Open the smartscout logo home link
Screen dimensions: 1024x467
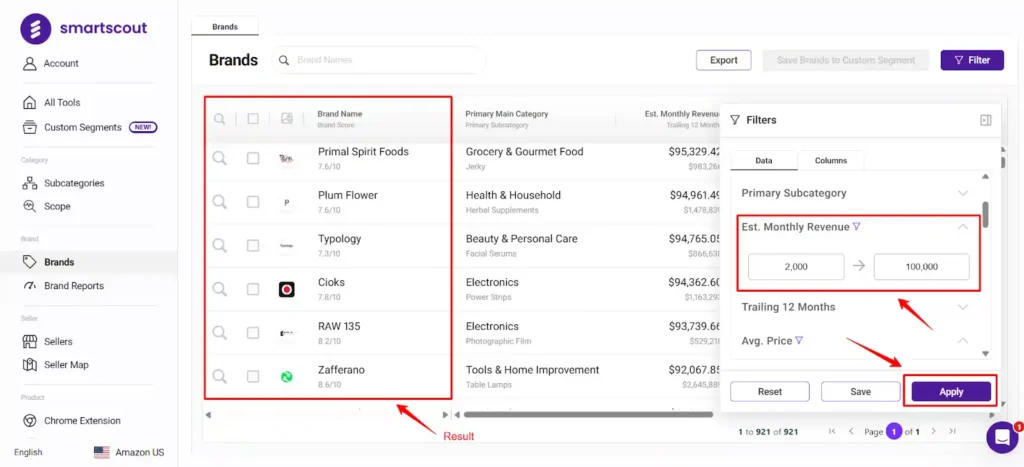(84, 29)
